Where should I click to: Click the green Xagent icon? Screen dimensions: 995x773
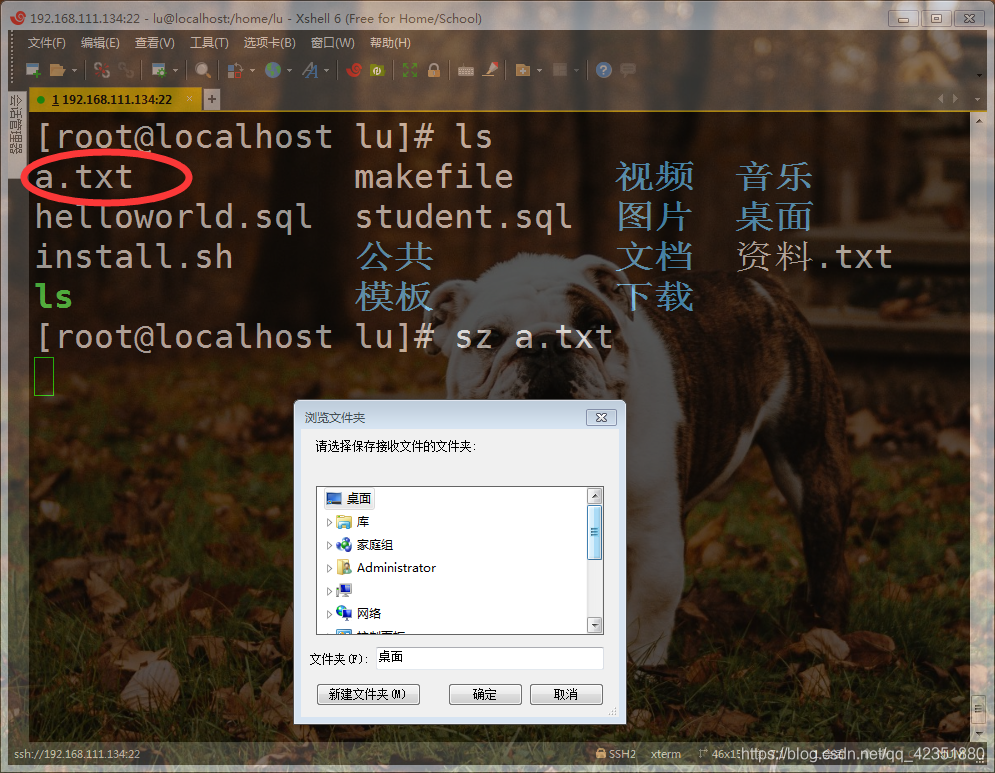pos(378,70)
